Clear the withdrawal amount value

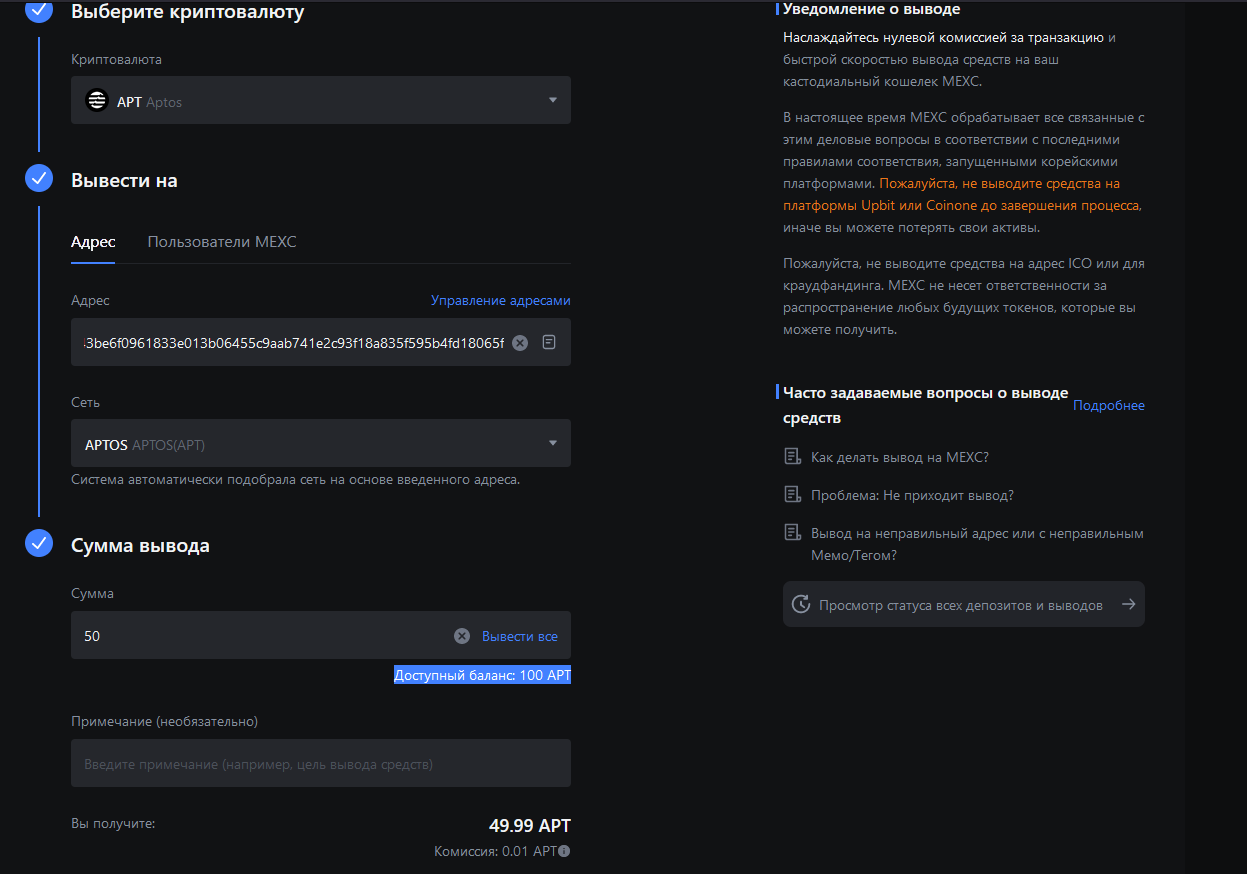pos(462,636)
